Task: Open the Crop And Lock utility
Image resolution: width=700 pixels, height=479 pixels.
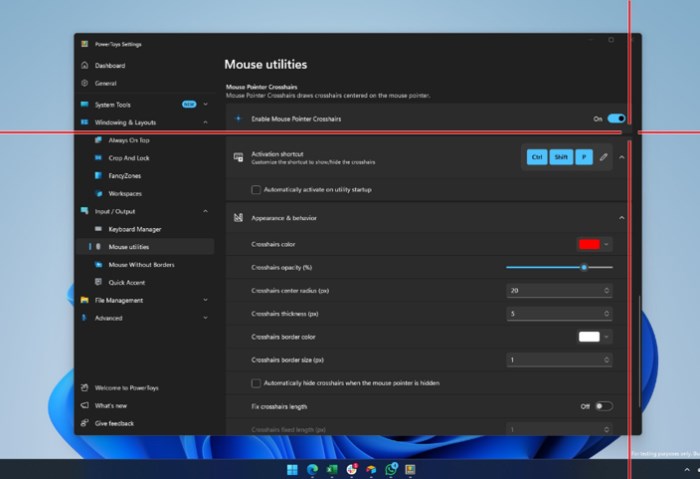Action: (129, 158)
